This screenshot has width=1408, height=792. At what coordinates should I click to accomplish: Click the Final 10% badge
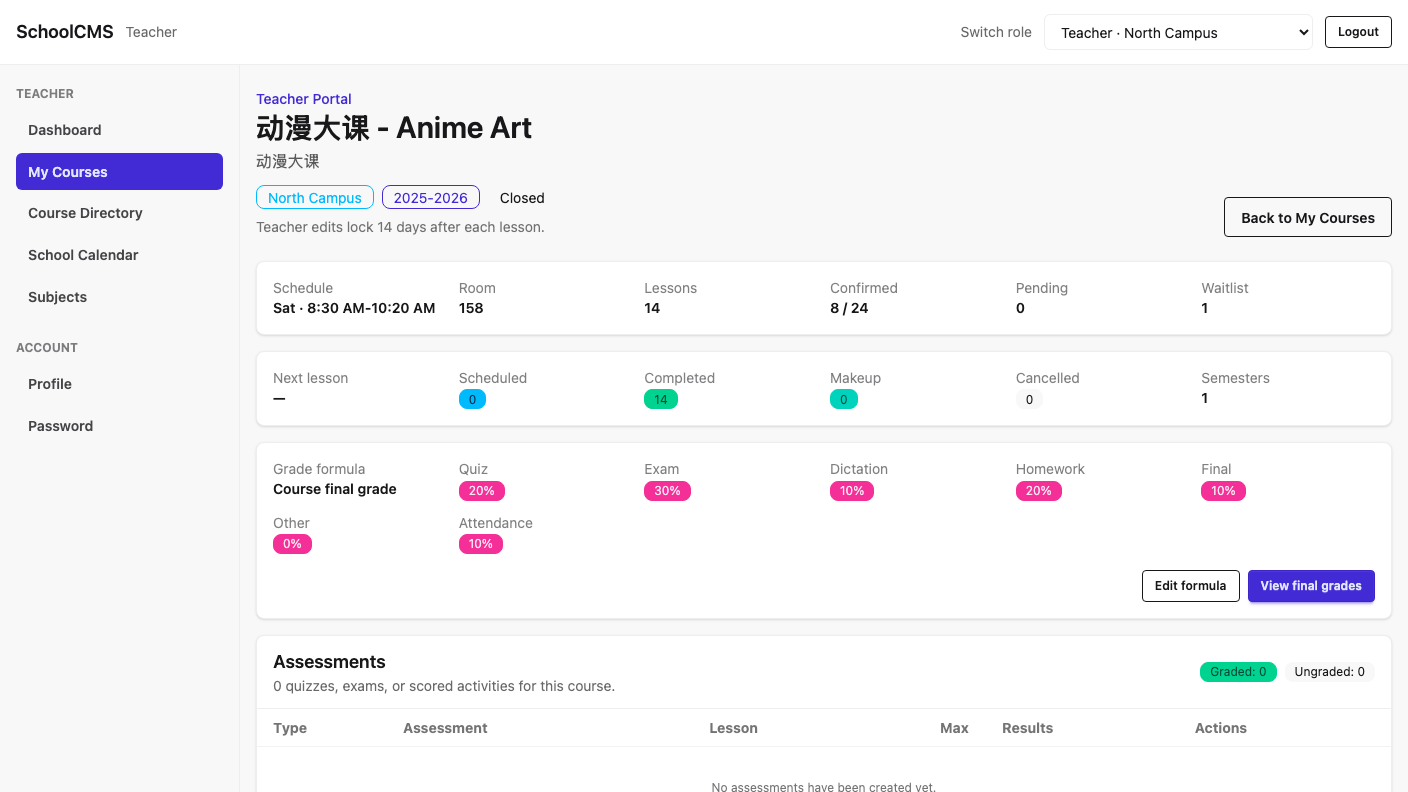(1223, 491)
